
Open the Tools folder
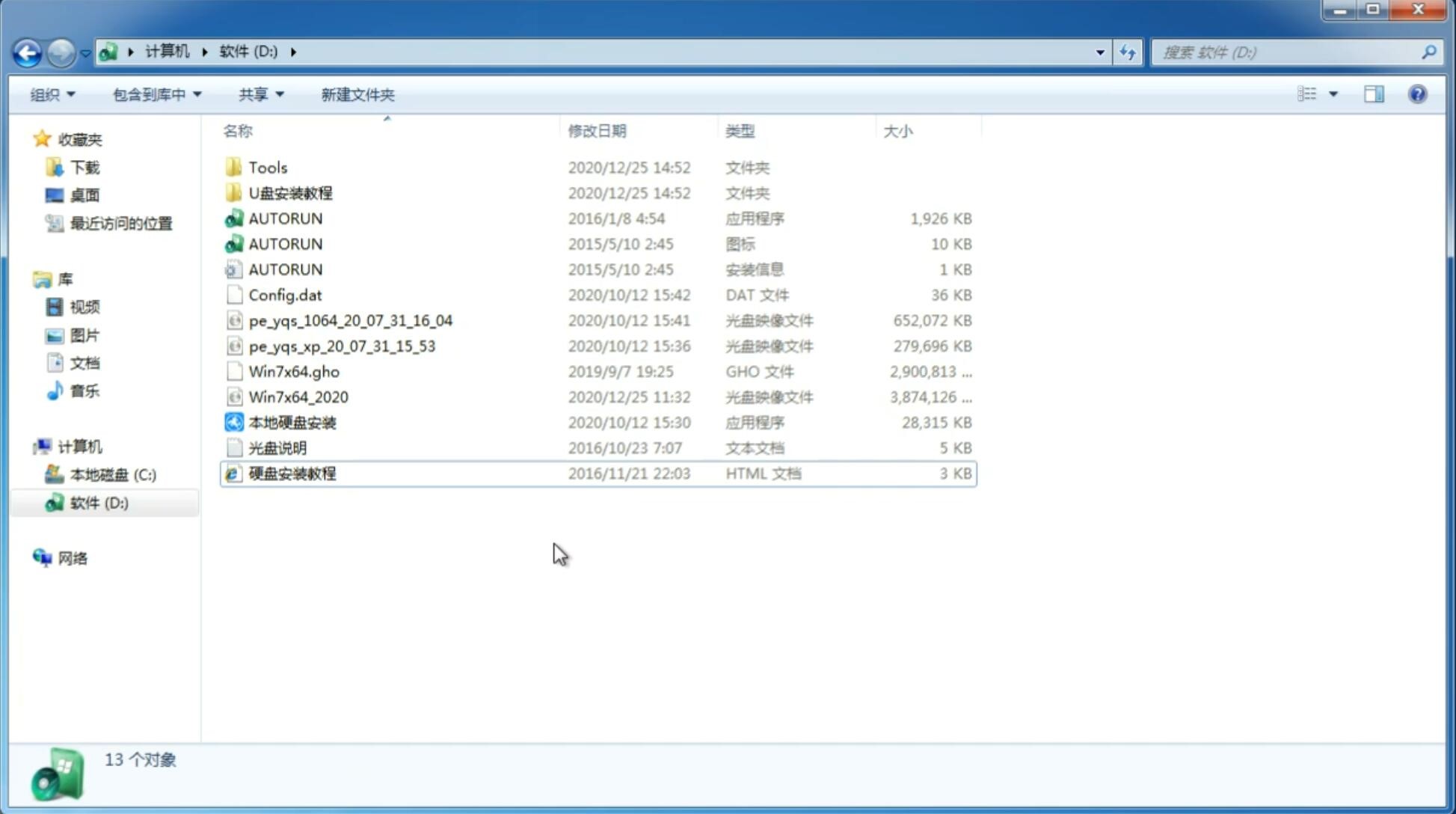pos(267,167)
